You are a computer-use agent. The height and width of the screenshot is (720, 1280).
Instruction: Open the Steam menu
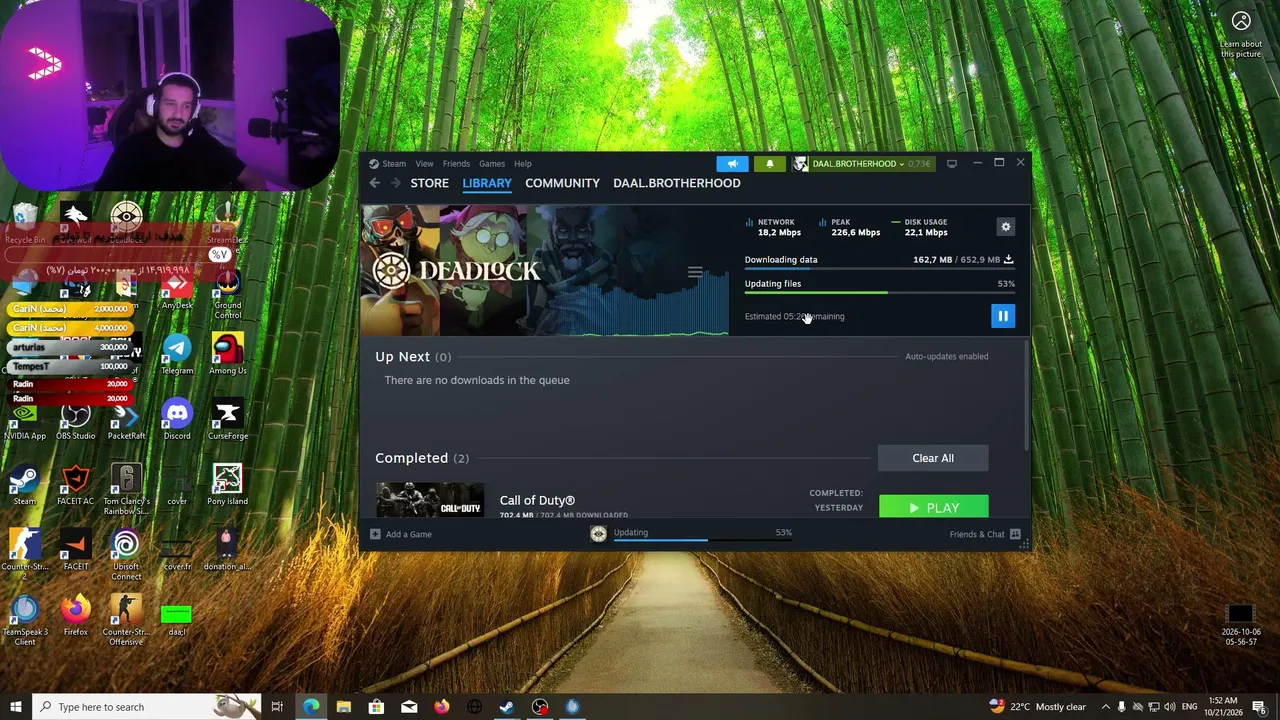pos(394,164)
